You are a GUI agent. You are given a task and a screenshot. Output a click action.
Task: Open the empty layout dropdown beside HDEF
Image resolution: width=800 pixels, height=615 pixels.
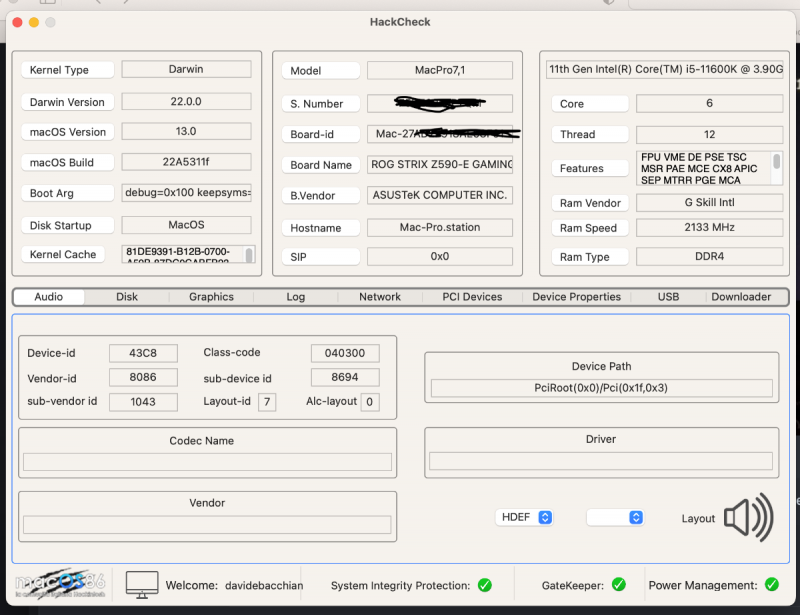614,517
